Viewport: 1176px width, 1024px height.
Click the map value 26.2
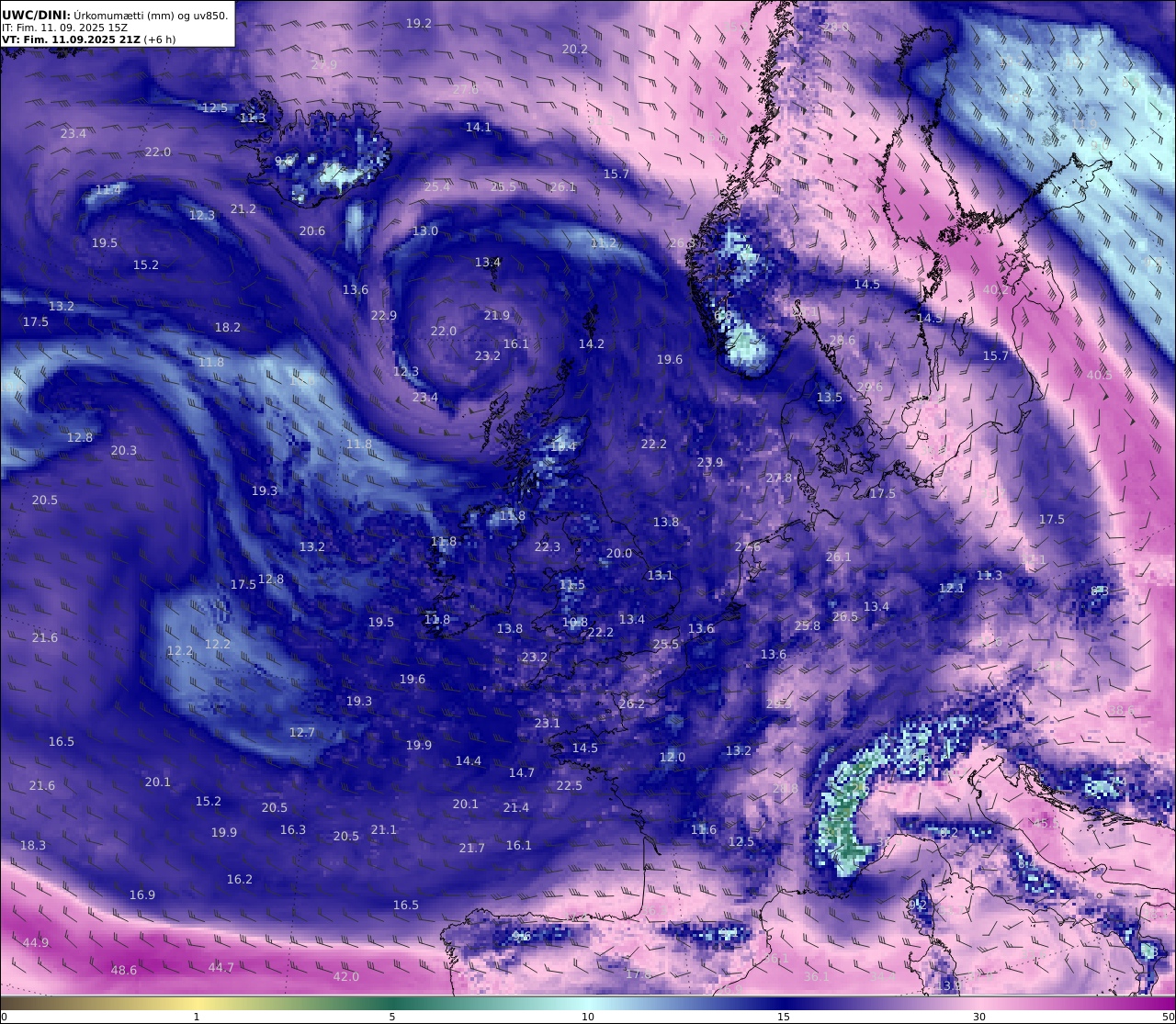(x=632, y=703)
